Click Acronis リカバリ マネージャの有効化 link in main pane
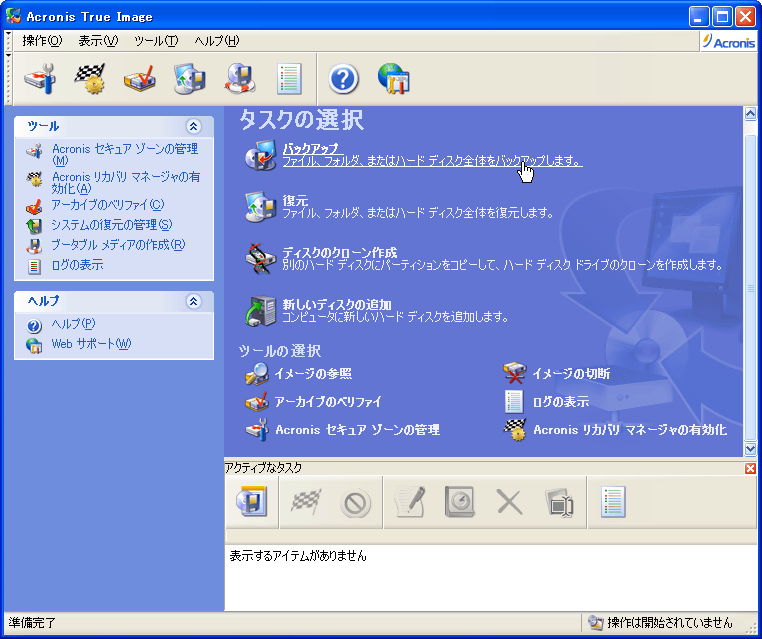The height and width of the screenshot is (639, 762). click(630, 430)
